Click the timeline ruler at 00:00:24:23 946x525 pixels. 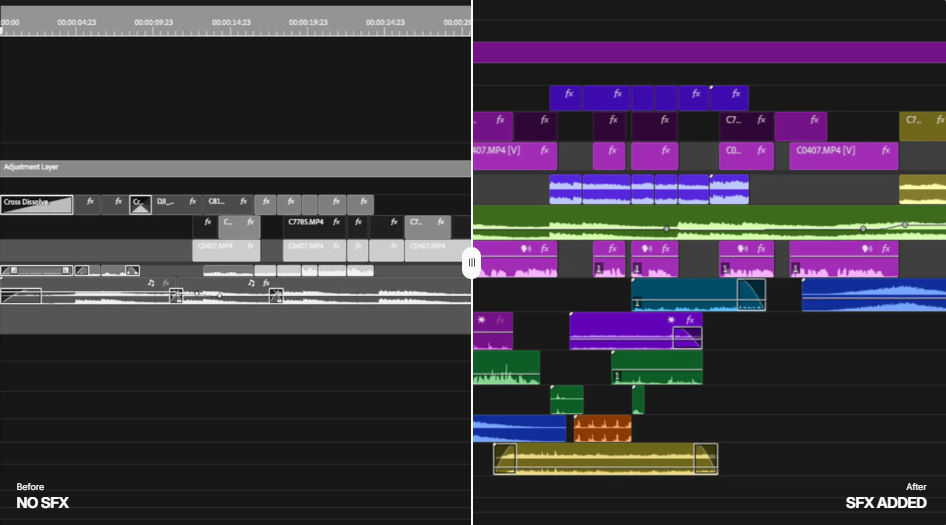tap(383, 22)
